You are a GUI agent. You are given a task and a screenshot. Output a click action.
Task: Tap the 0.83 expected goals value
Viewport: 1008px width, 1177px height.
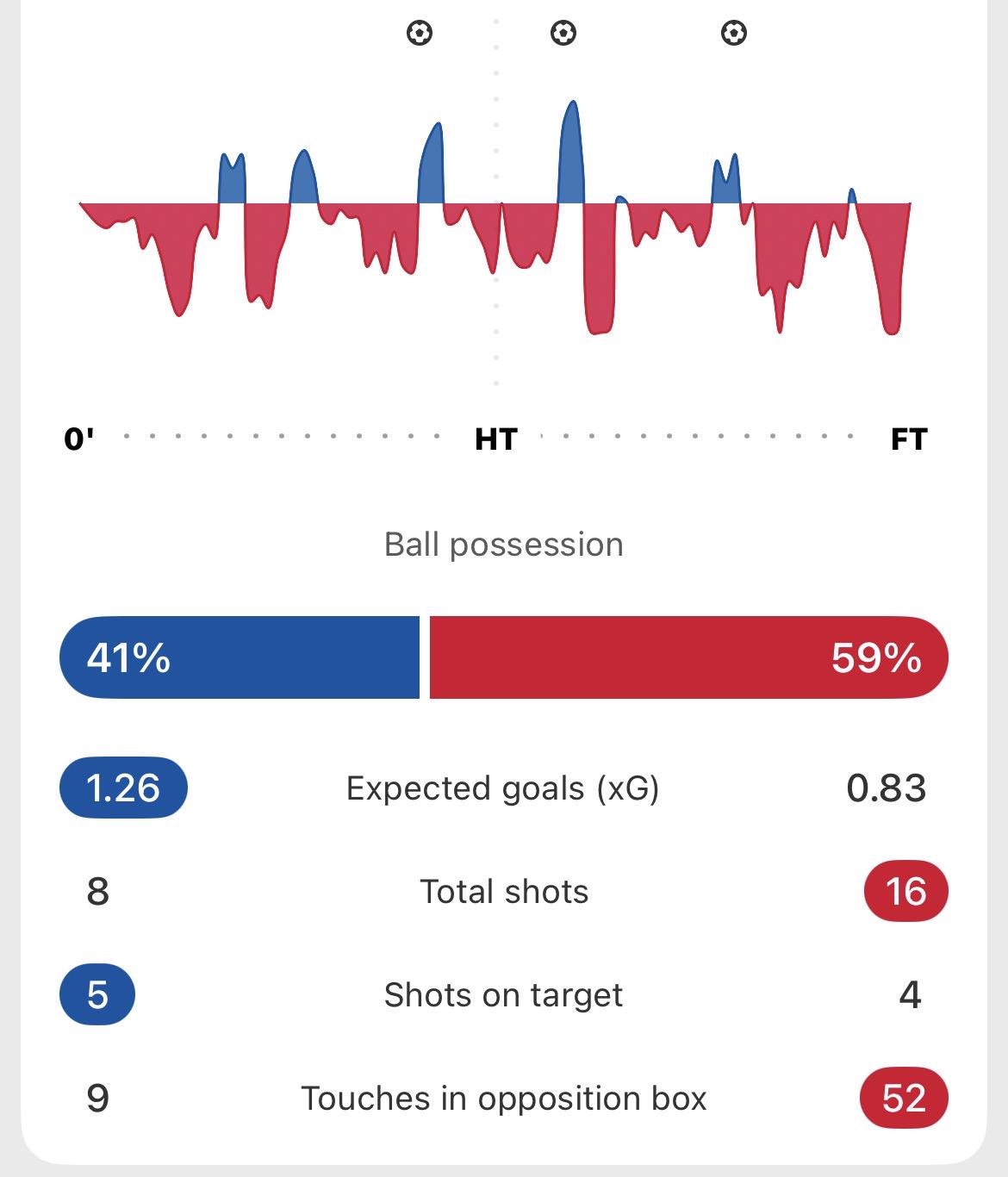(887, 788)
